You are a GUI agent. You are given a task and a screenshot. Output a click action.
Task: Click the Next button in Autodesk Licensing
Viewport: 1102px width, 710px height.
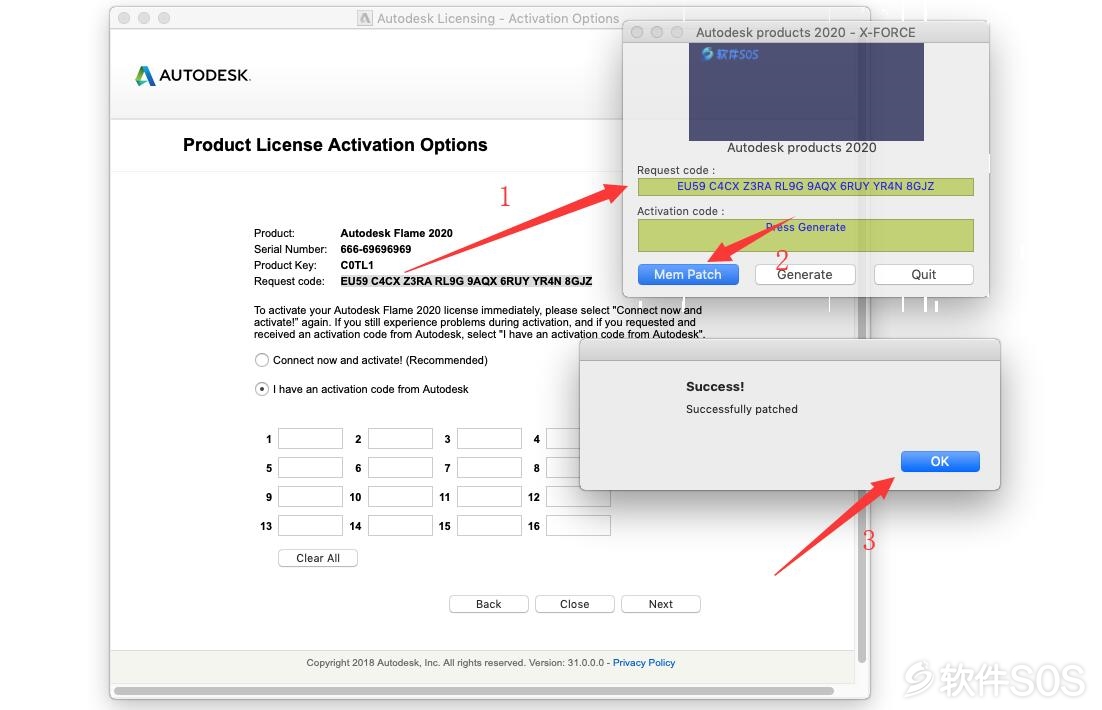click(x=661, y=604)
